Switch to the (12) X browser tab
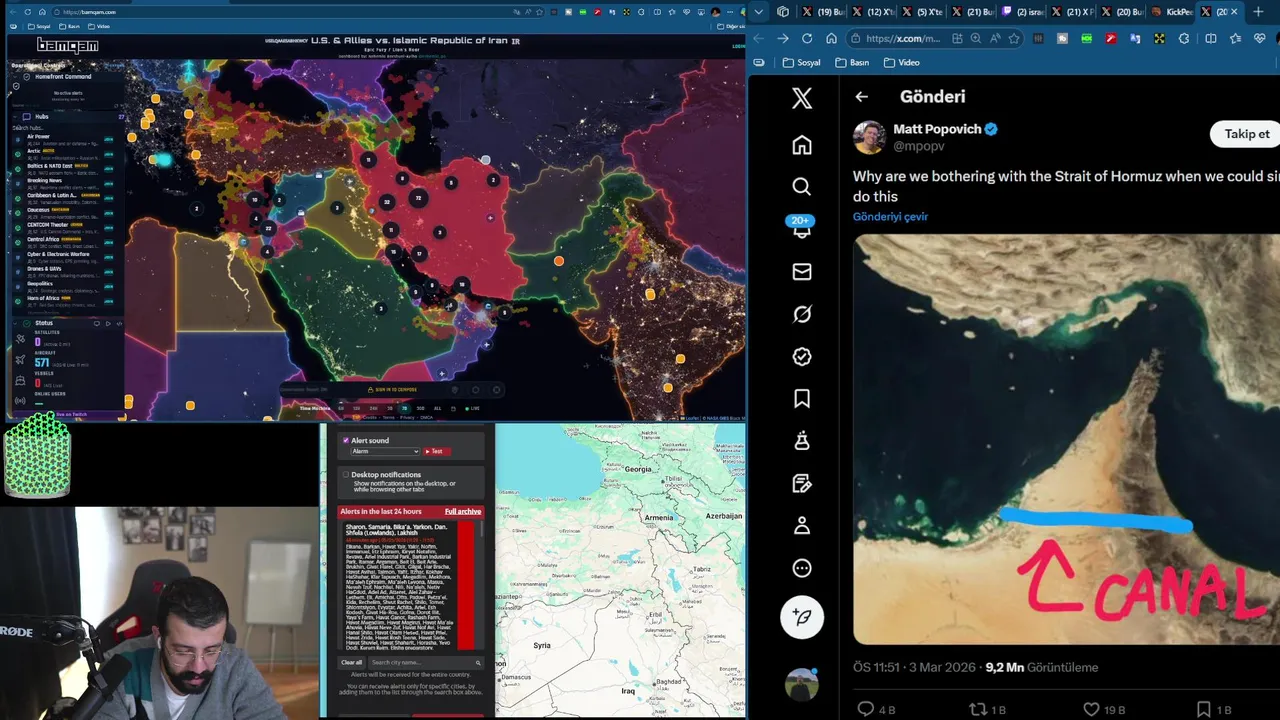 pos(871,12)
